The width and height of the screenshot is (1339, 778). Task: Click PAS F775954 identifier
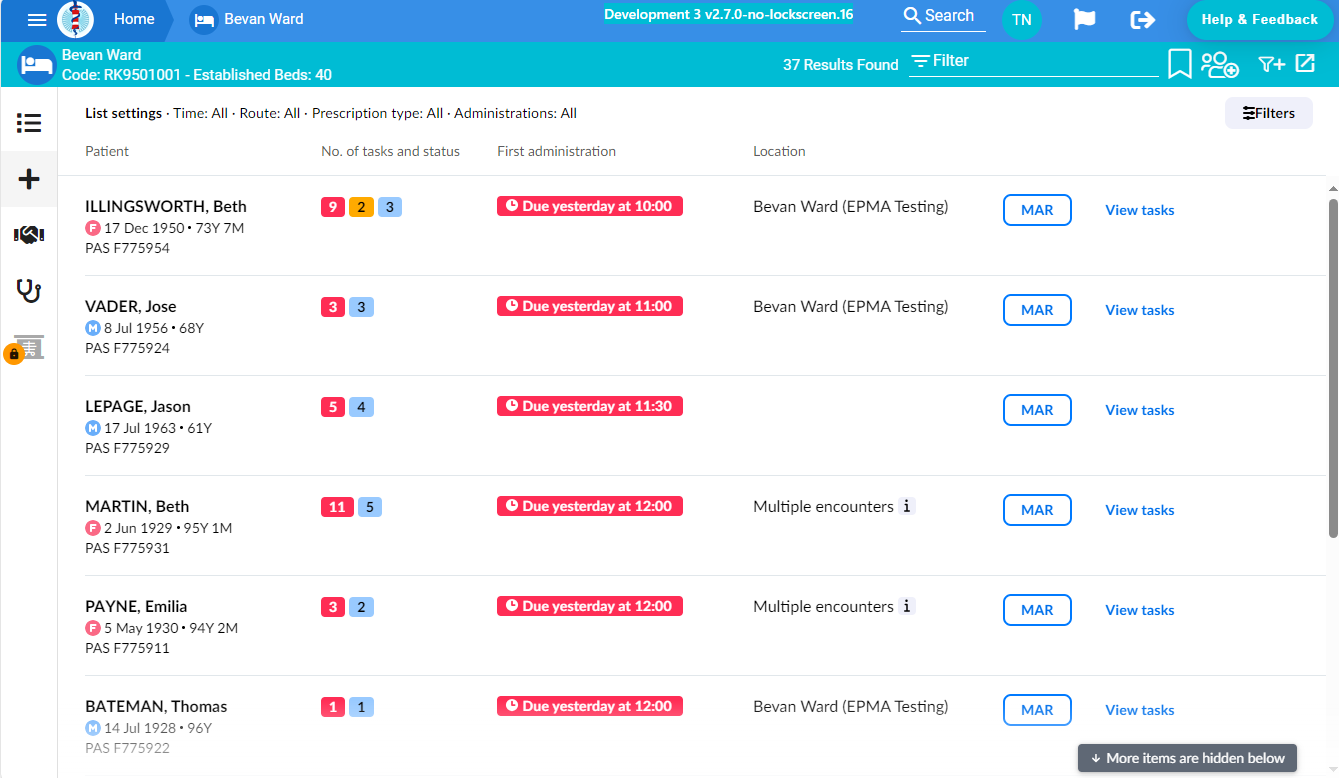click(x=127, y=248)
